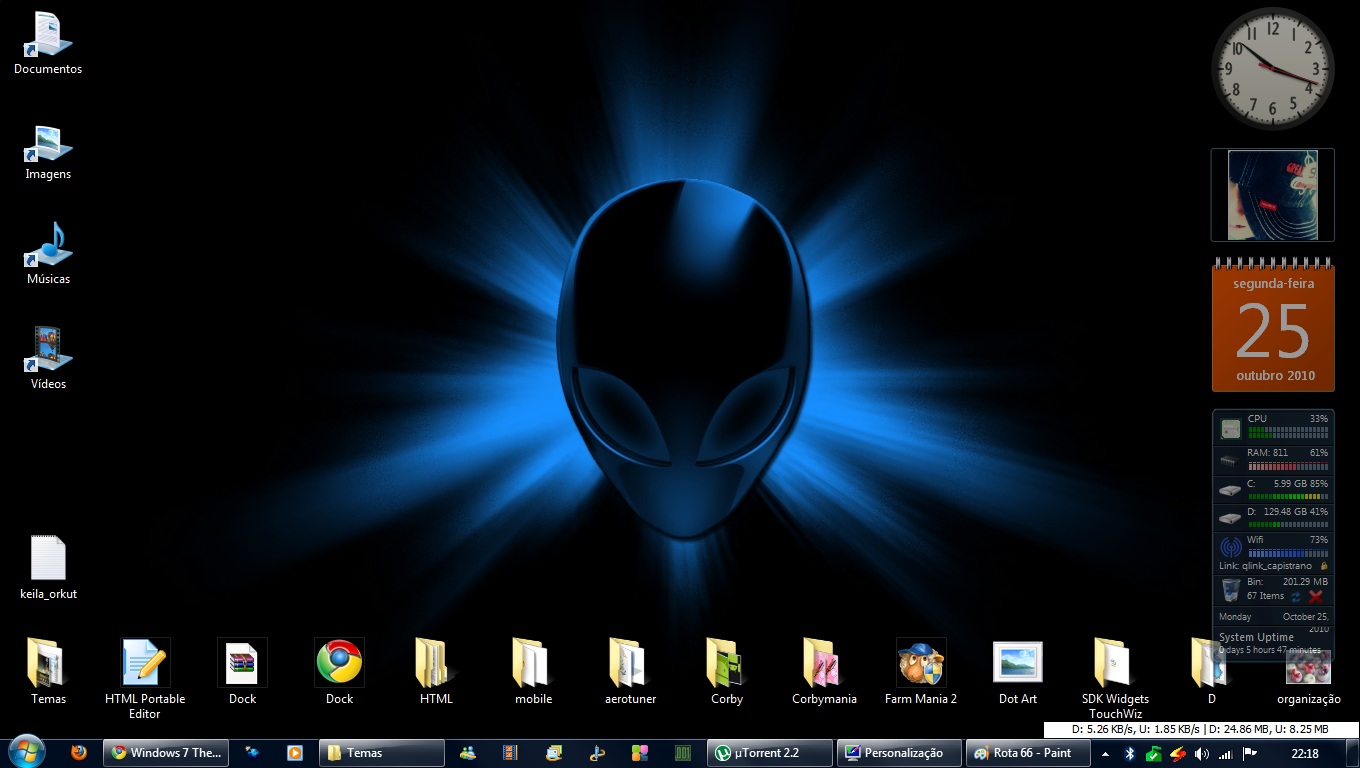Select the mobile folder icon

click(x=533, y=662)
